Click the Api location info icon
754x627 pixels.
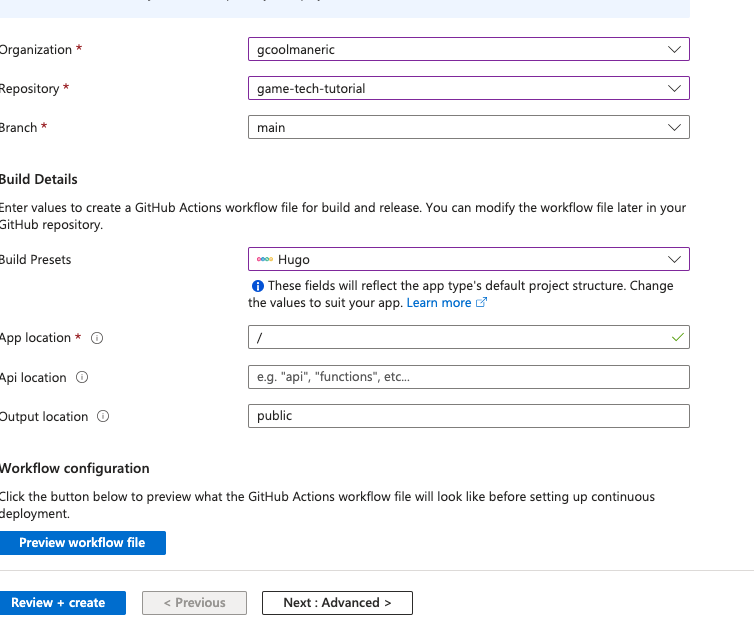tap(82, 377)
